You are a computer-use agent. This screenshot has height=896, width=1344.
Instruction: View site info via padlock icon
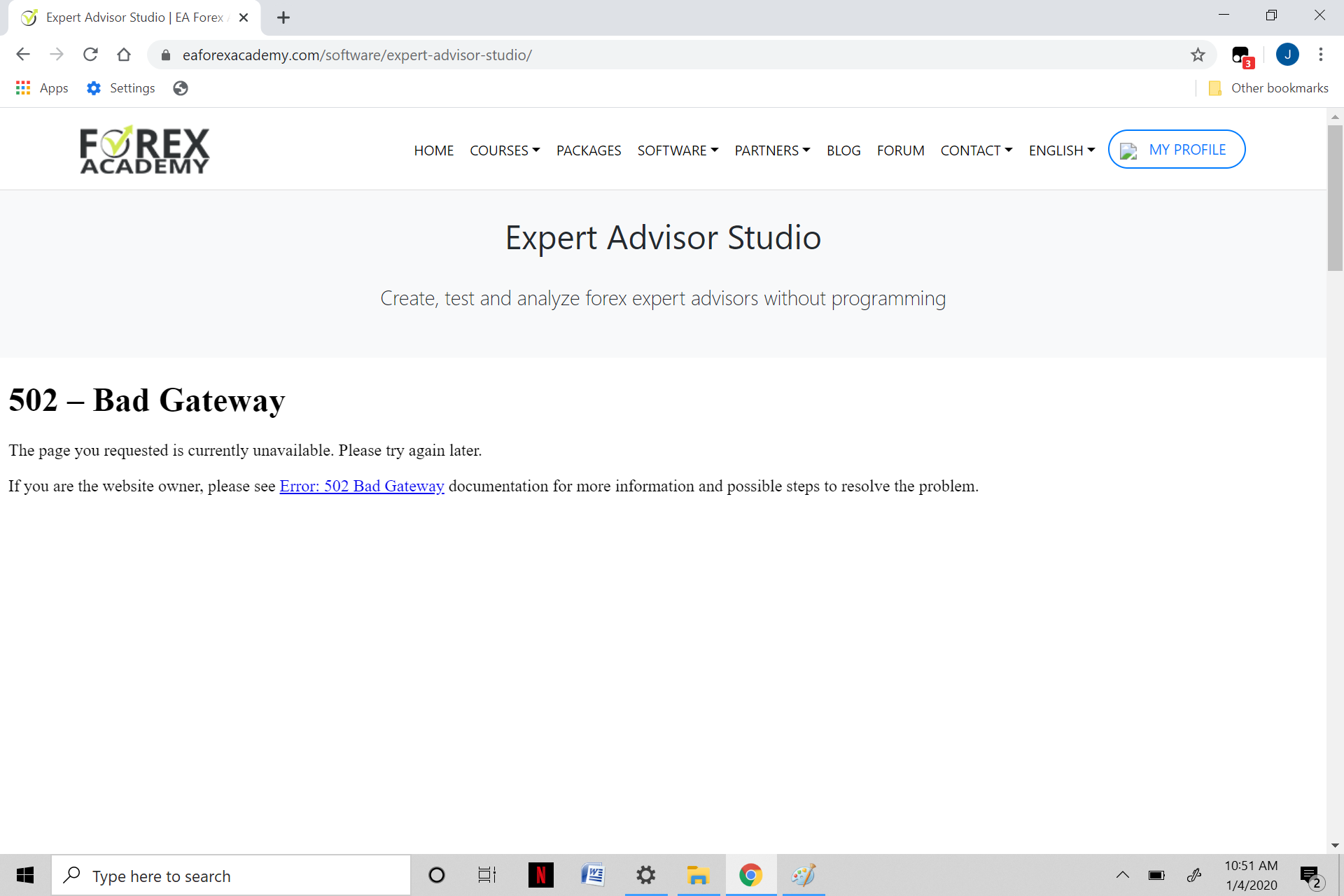pyautogui.click(x=166, y=55)
